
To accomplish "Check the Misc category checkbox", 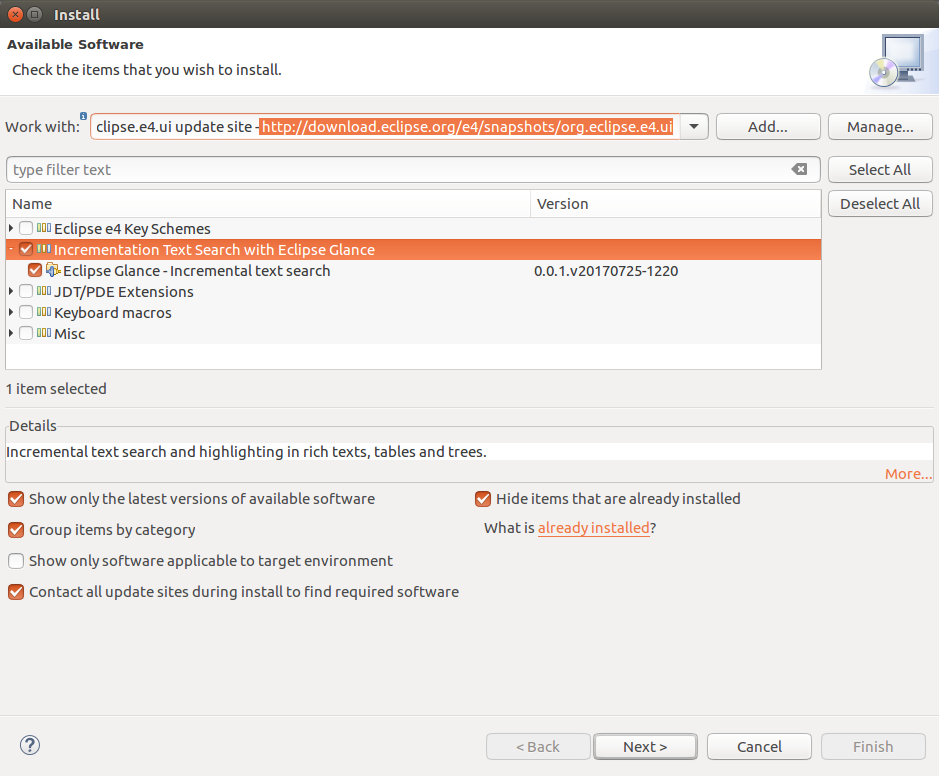I will pos(26,333).
